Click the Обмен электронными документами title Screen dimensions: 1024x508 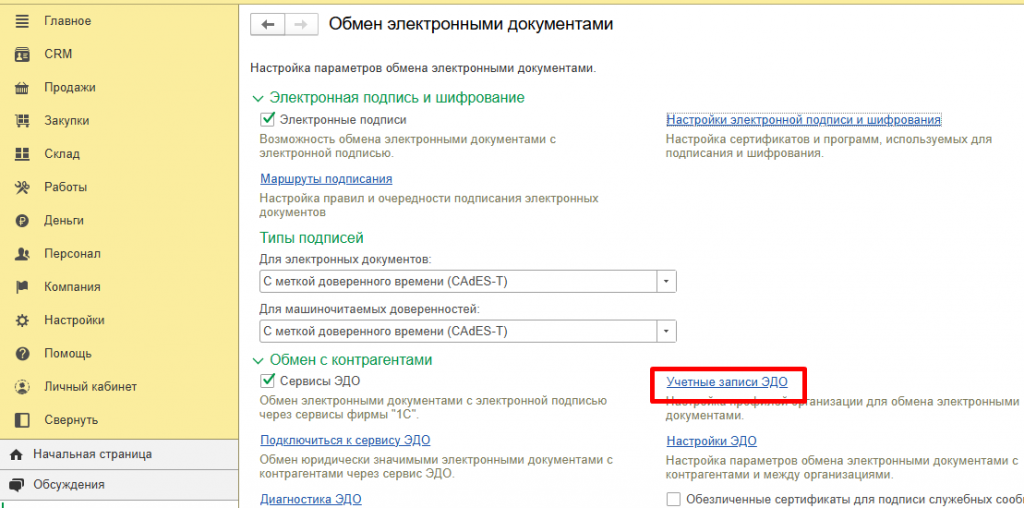(x=471, y=24)
